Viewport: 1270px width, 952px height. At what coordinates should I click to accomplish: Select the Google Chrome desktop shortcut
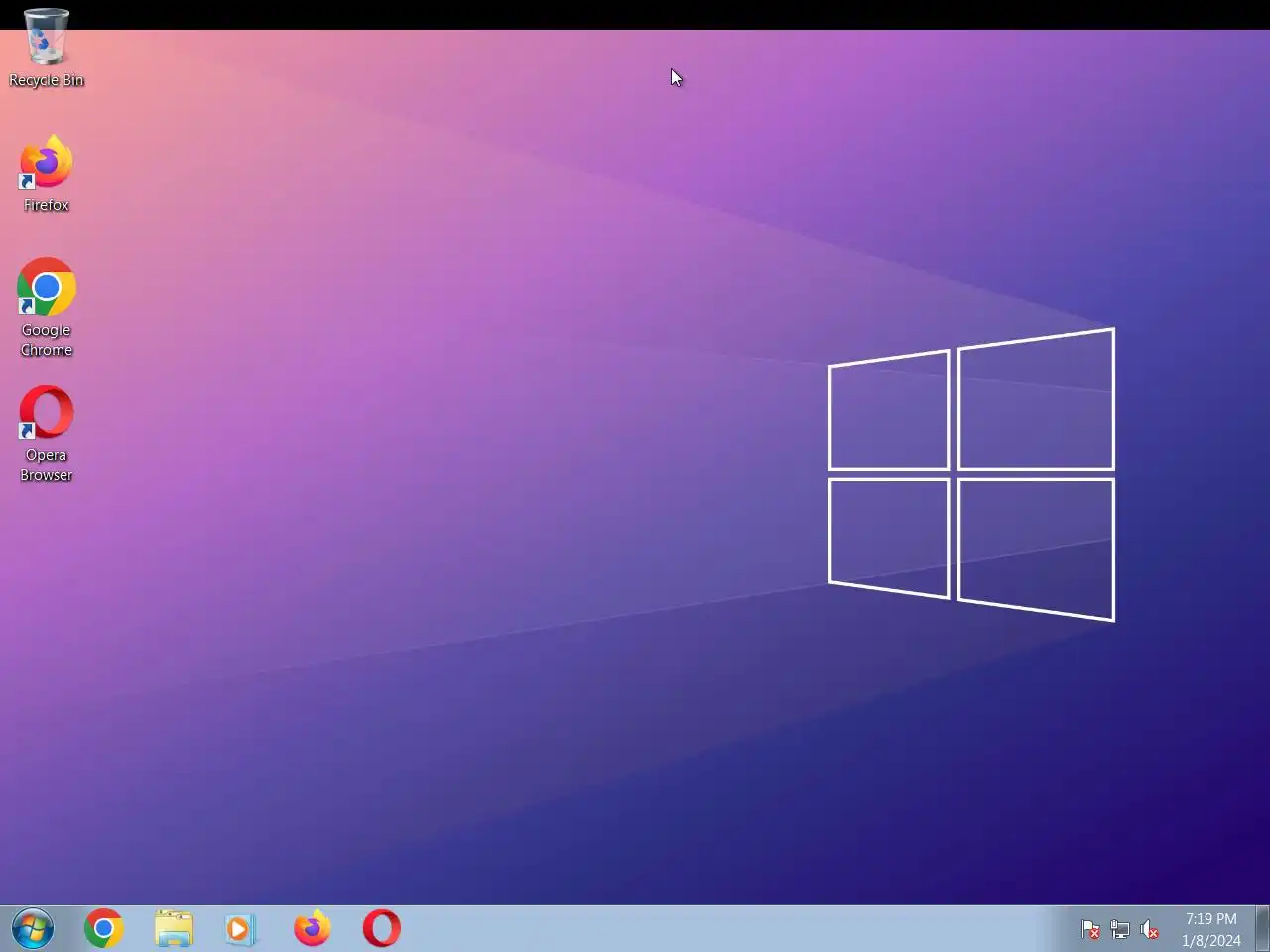tap(46, 307)
